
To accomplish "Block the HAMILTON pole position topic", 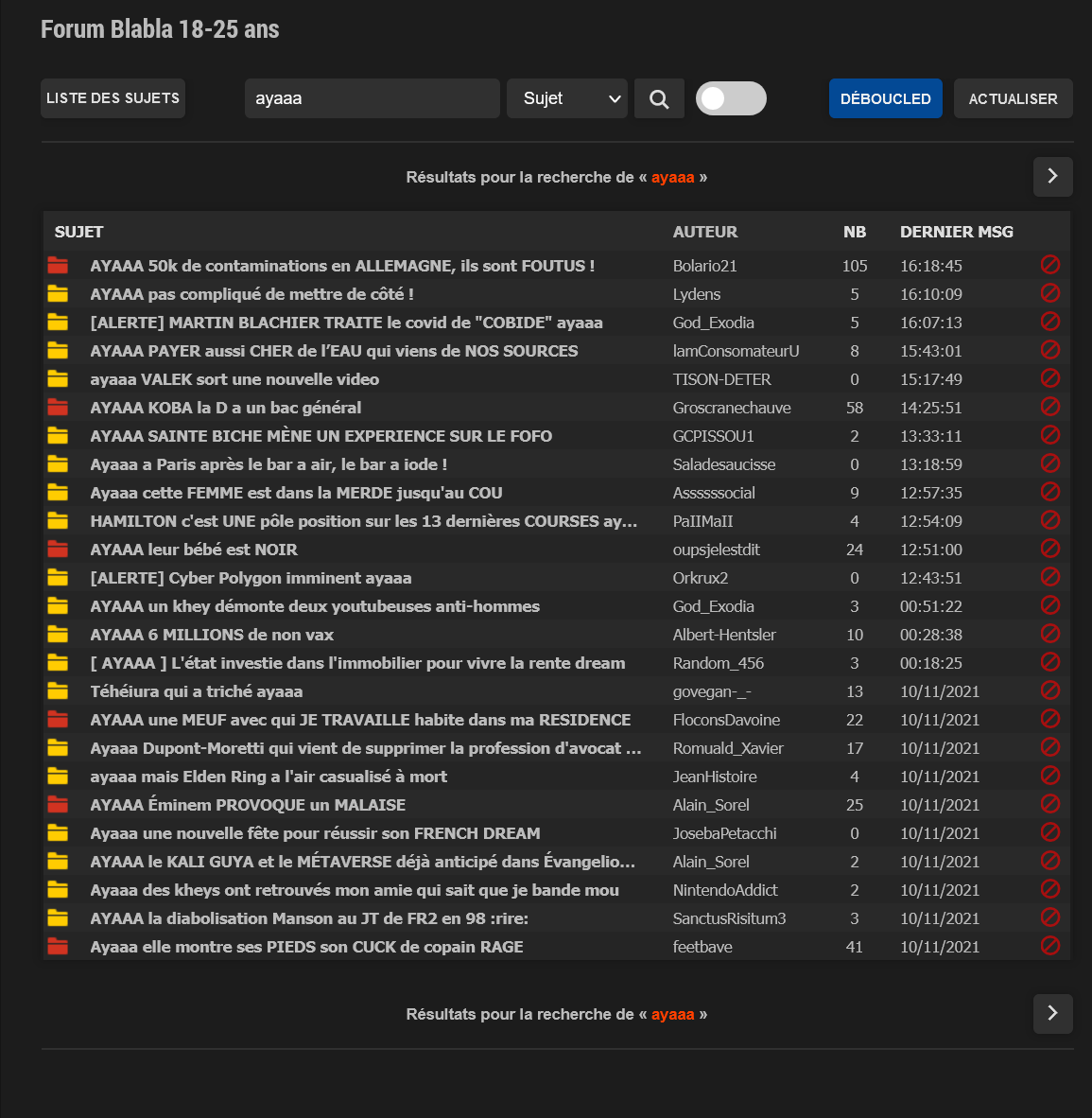I will pos(1050,520).
